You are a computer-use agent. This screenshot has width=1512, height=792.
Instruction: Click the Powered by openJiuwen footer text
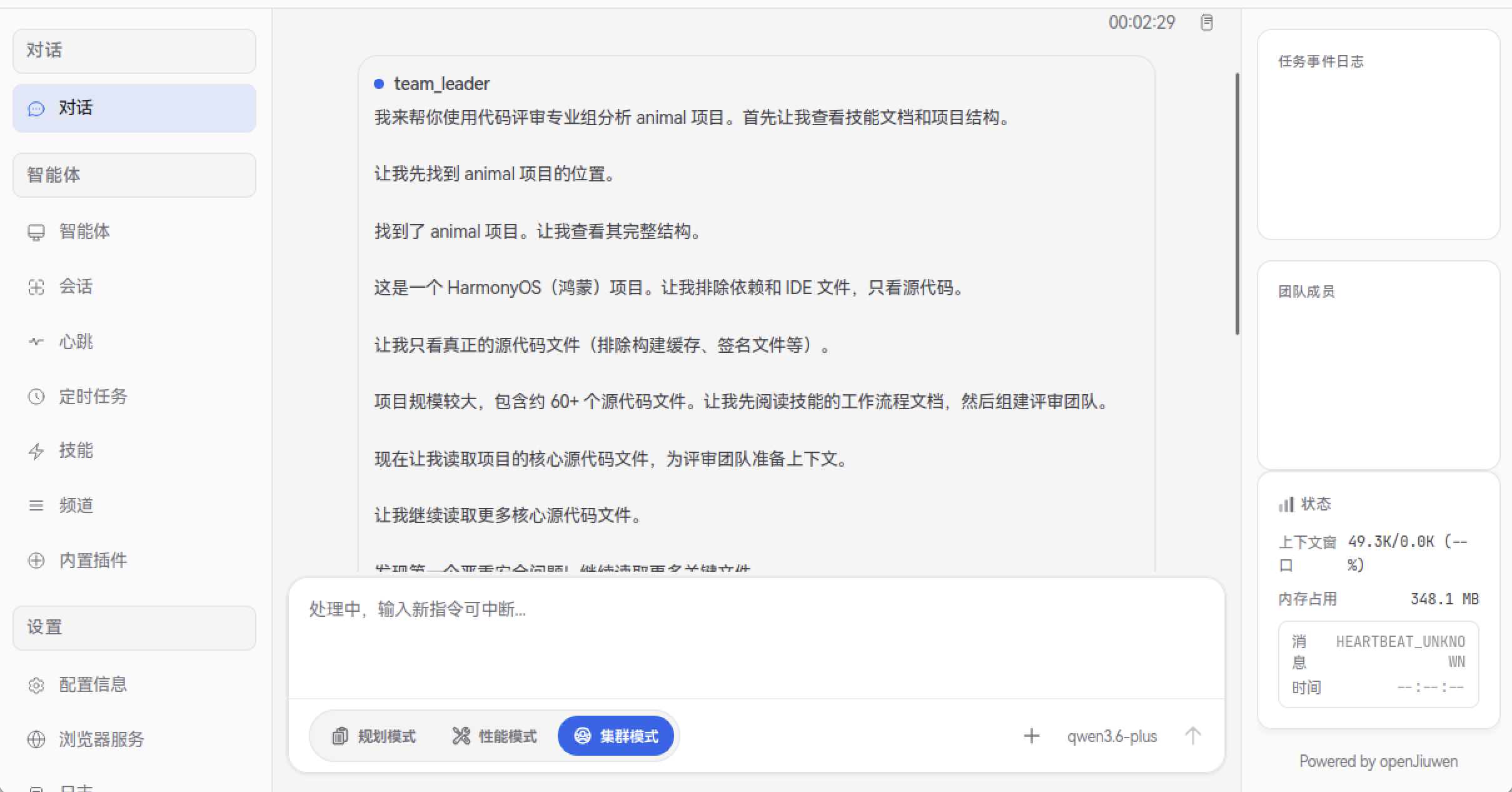pyautogui.click(x=1378, y=761)
